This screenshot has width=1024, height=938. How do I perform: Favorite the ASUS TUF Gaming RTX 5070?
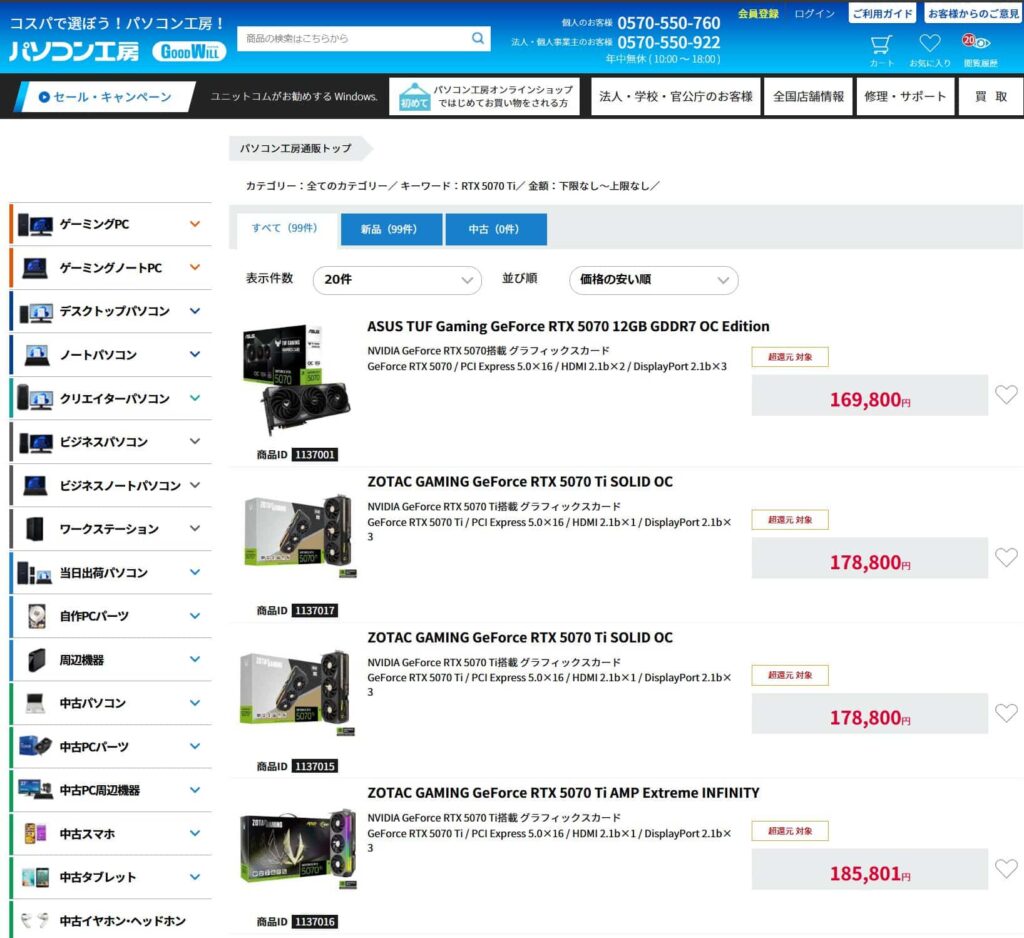(1006, 395)
